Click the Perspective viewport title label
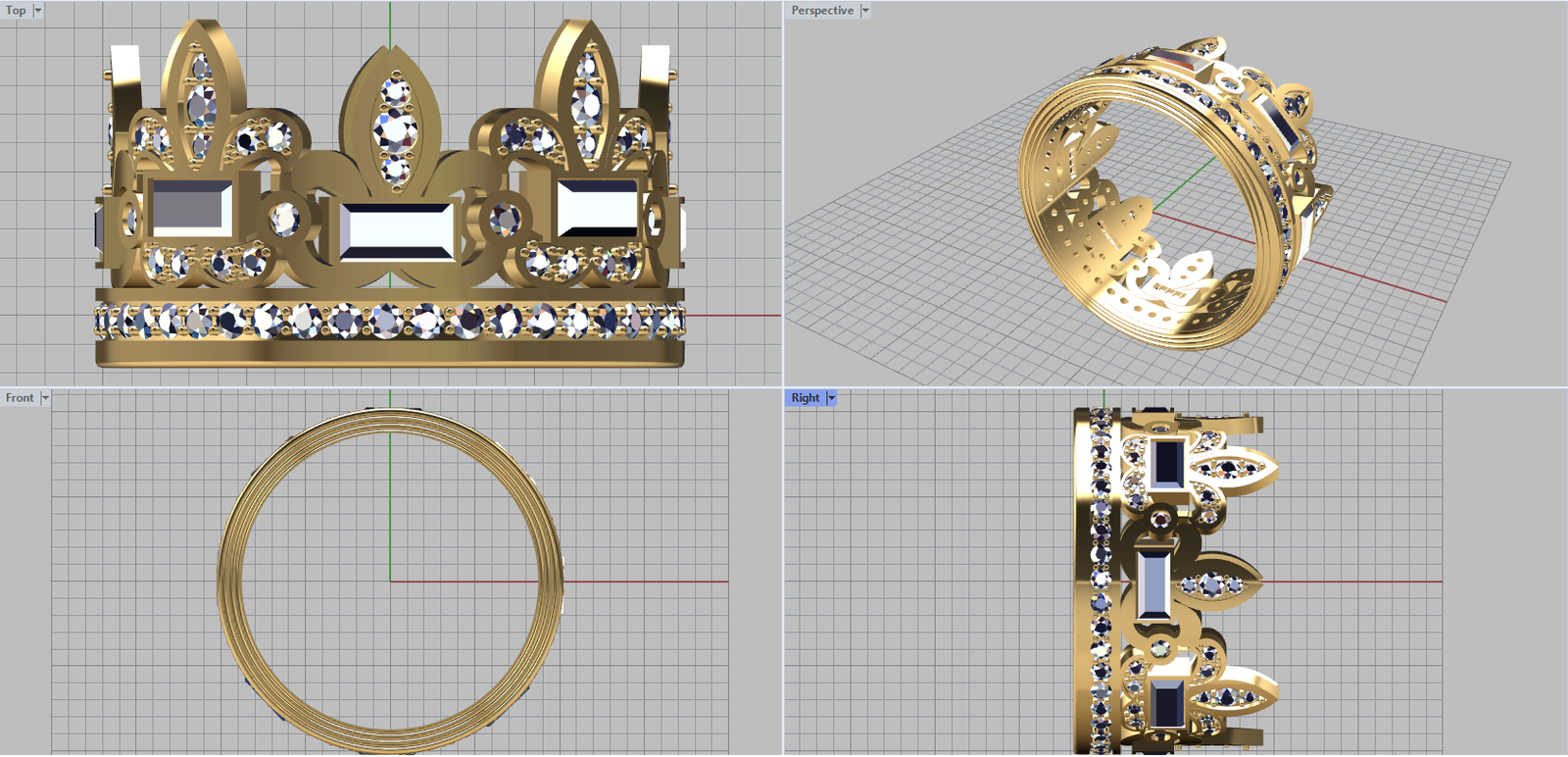 click(x=821, y=11)
